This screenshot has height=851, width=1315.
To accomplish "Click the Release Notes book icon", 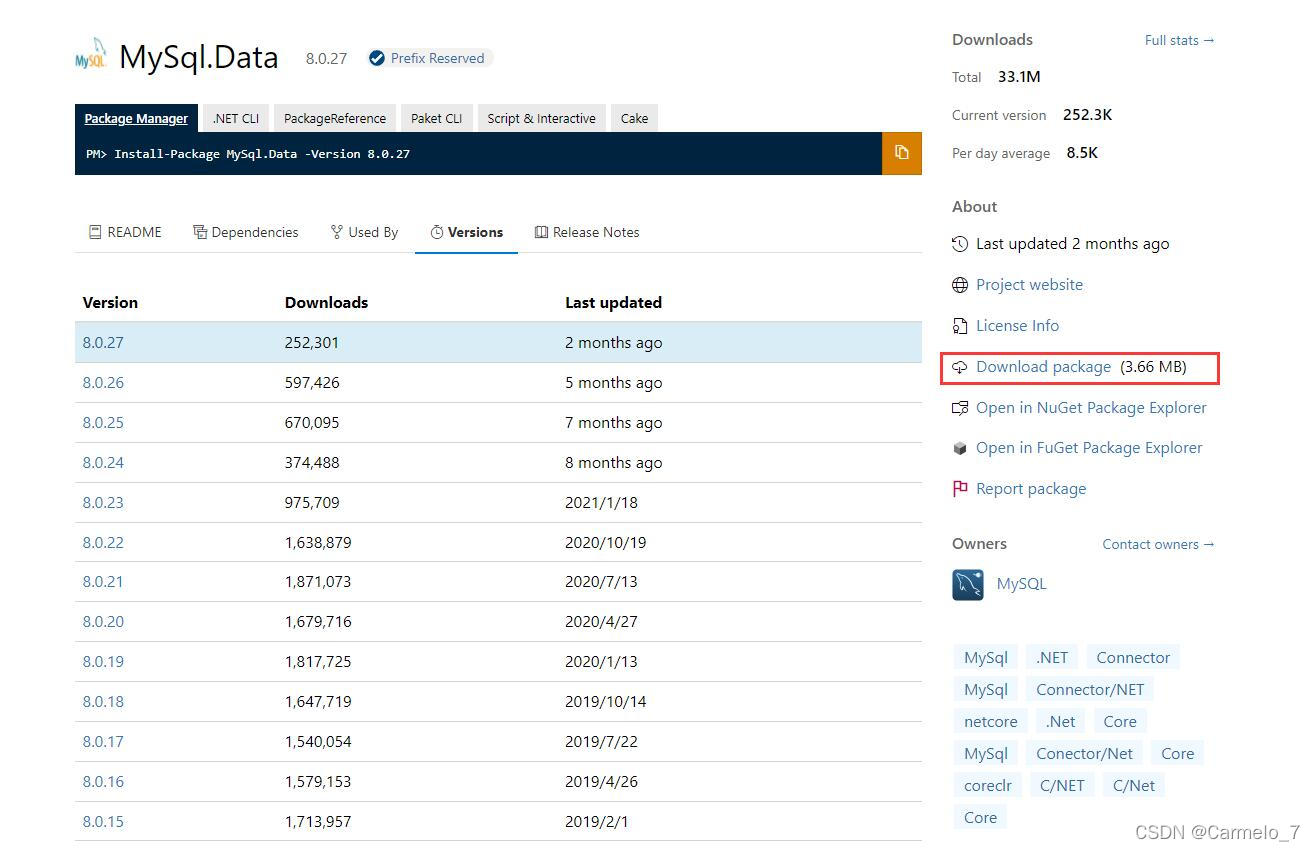I will coord(541,232).
